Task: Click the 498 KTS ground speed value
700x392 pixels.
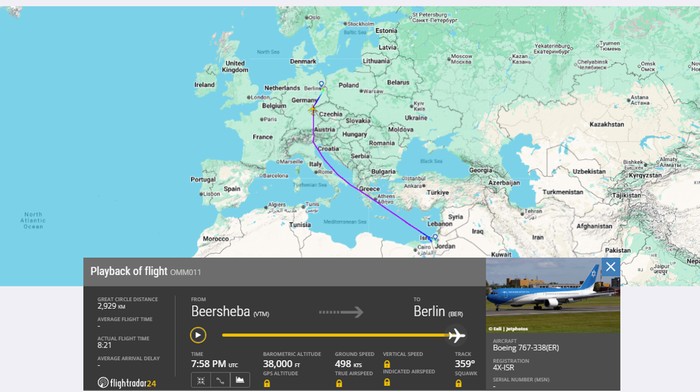Action: (348, 364)
